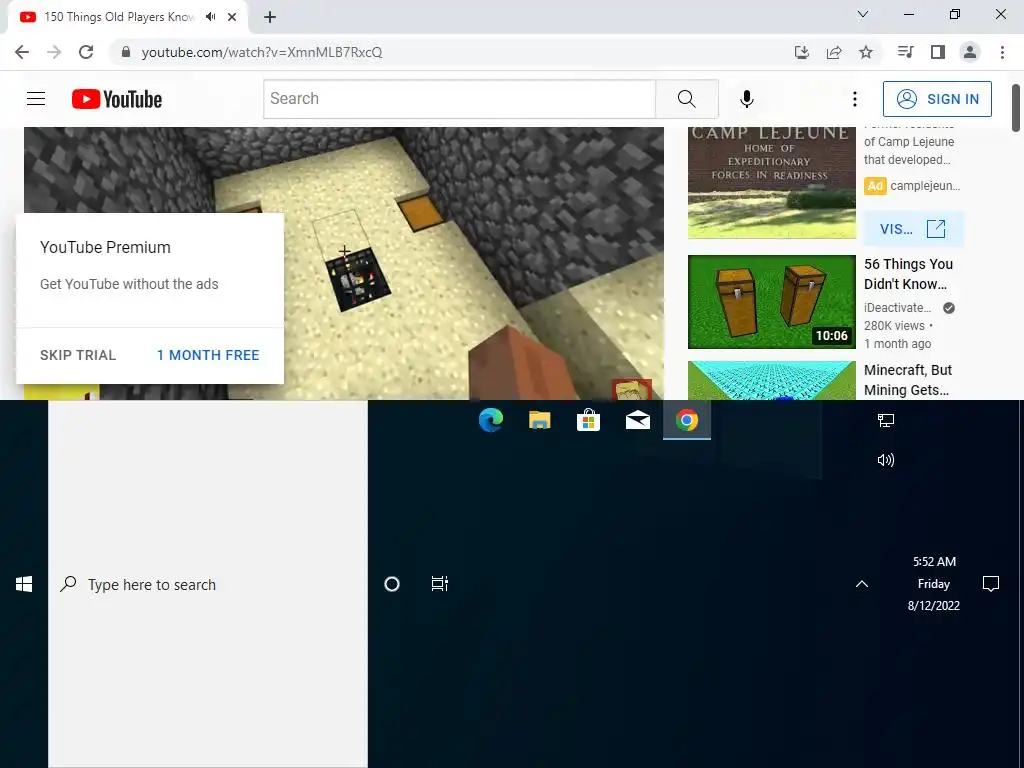Open Cortana circle icon

pyautogui.click(x=392, y=584)
